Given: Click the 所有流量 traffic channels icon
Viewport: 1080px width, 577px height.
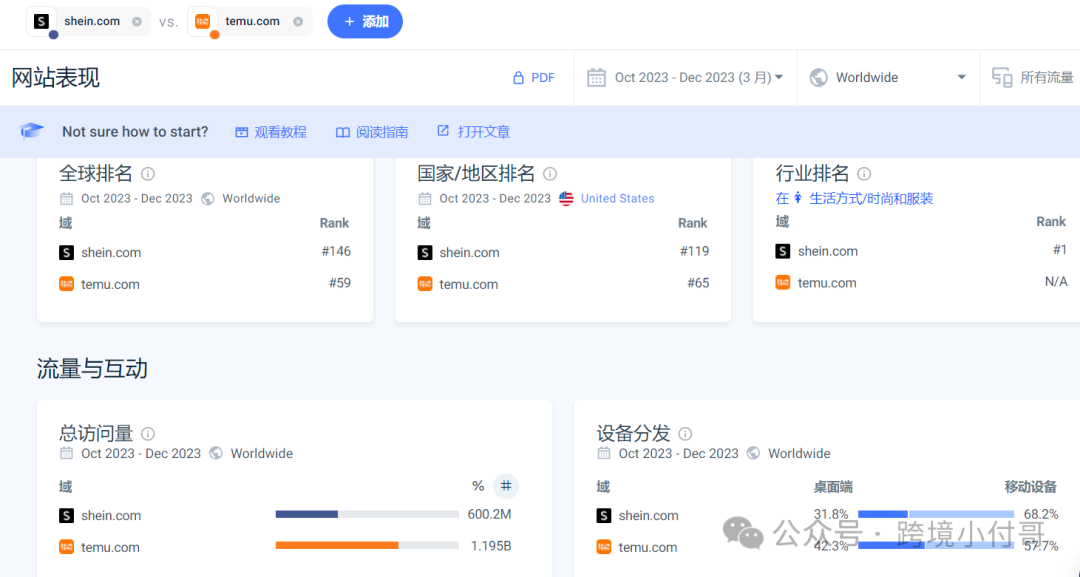Looking at the screenshot, I should [1002, 77].
